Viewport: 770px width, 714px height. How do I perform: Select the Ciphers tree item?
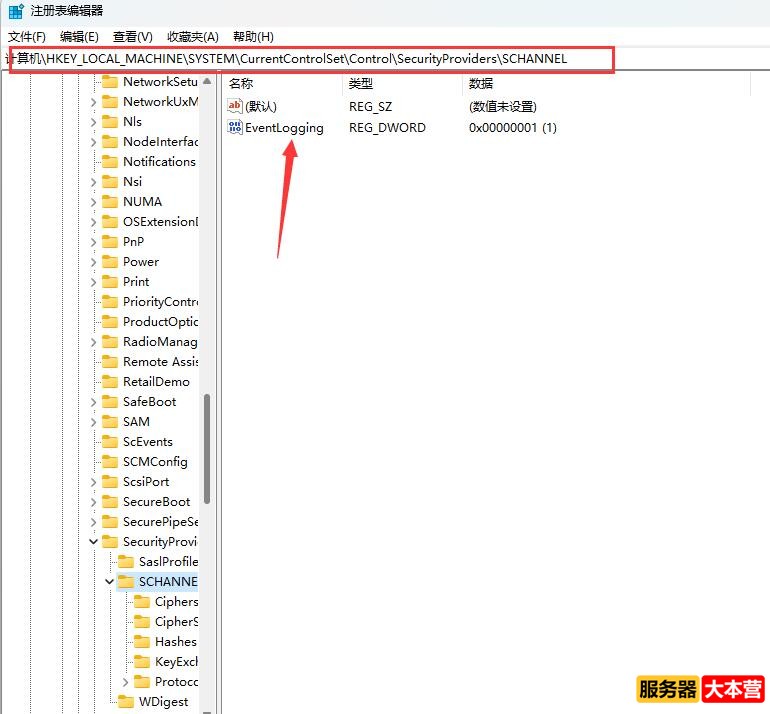[x=176, y=602]
